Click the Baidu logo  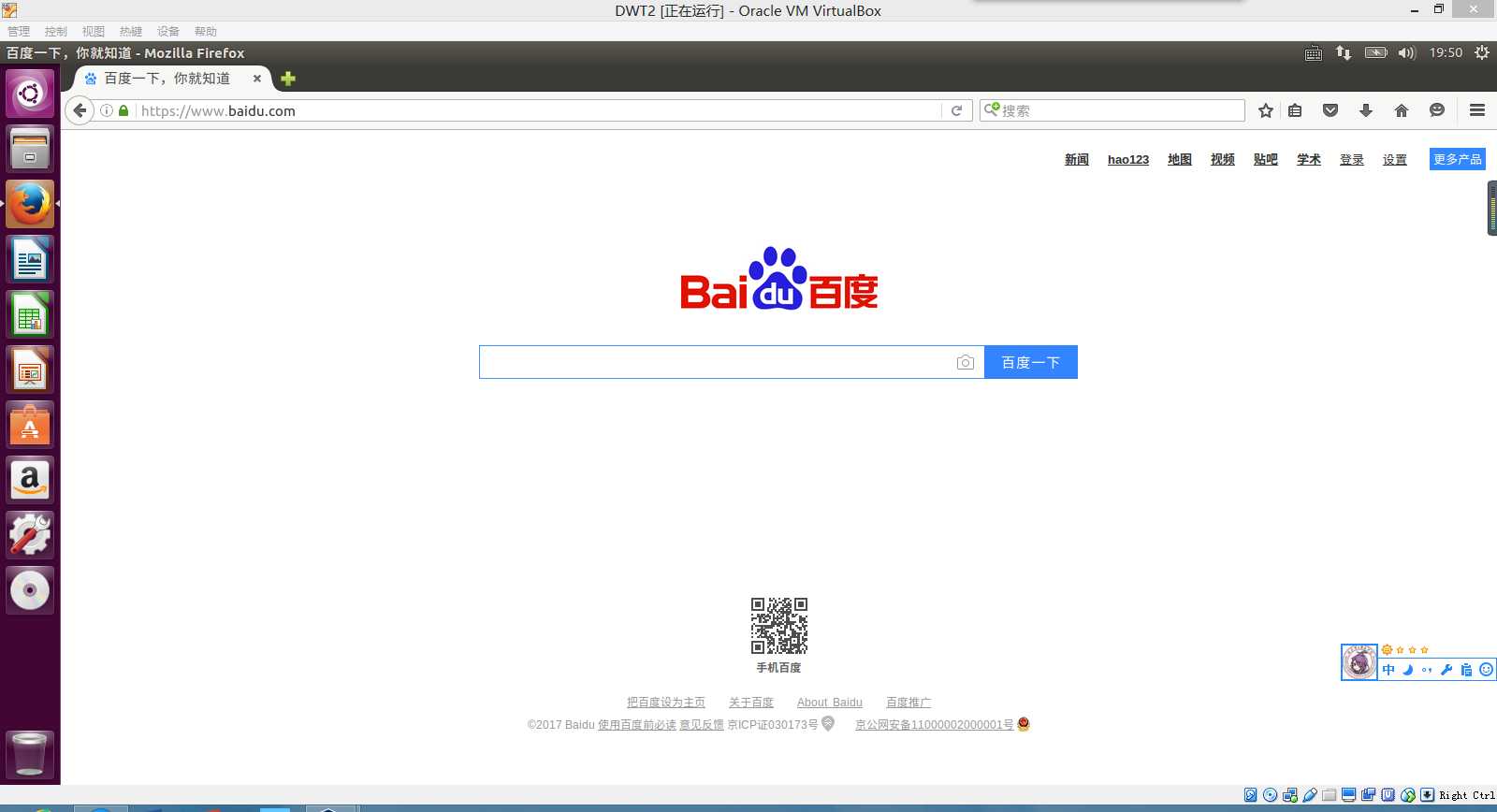pyautogui.click(x=778, y=279)
